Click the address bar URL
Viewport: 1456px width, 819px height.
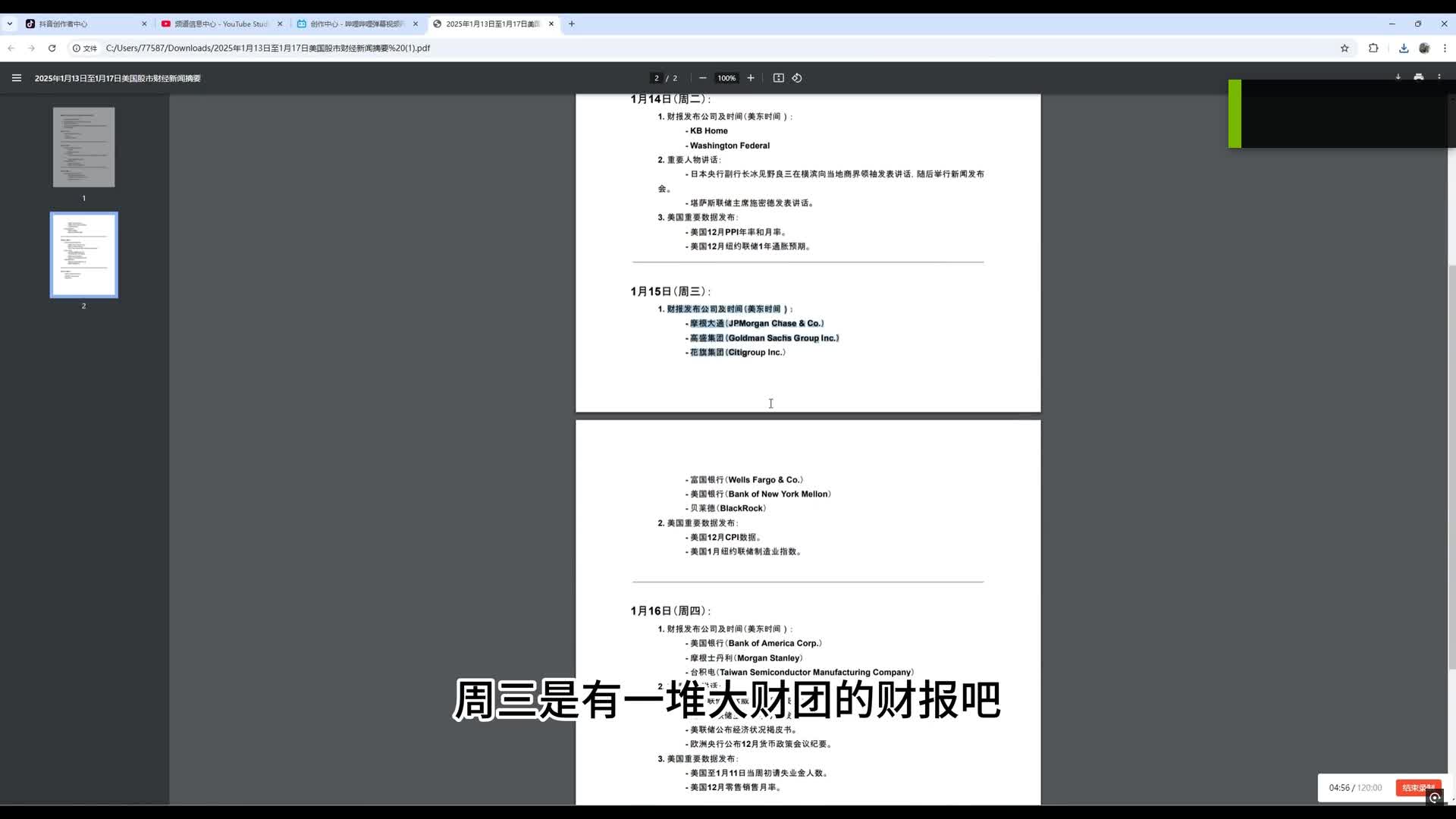268,48
